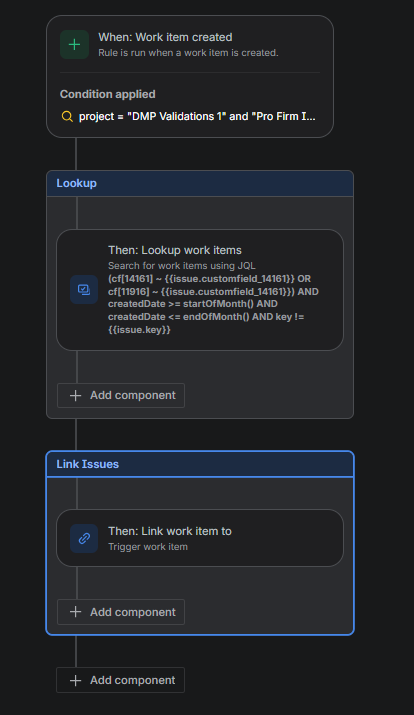The width and height of the screenshot is (414, 715).
Task: Open the Link work item to action
Action: [x=200, y=538]
